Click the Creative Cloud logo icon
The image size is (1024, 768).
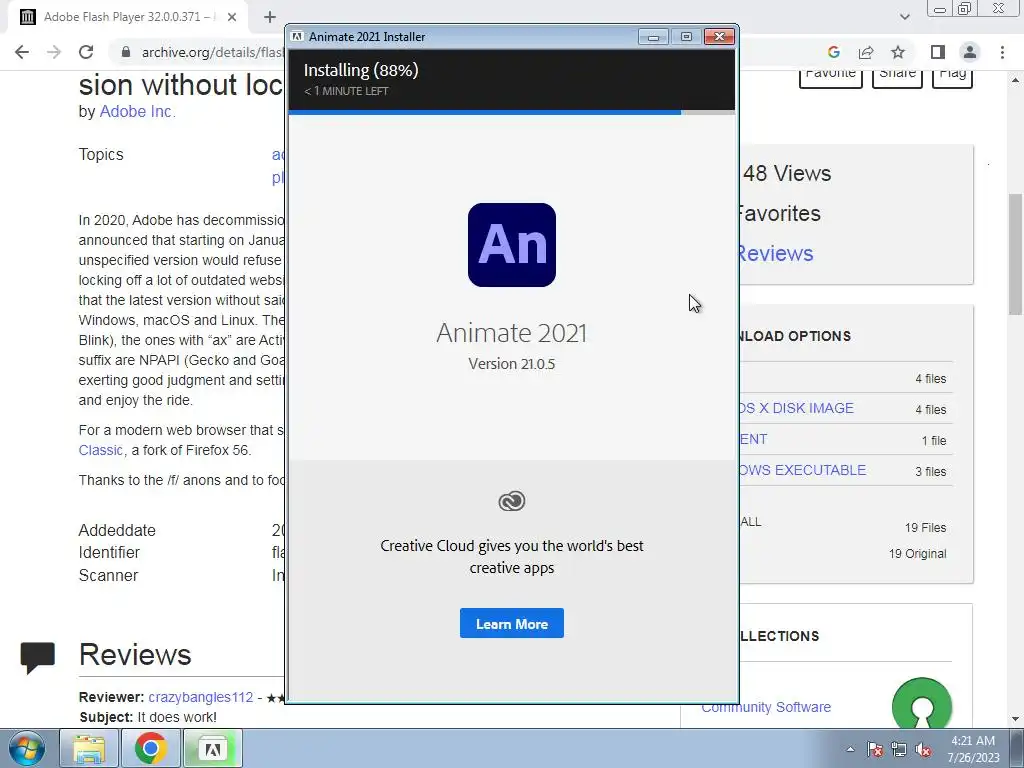tap(511, 501)
